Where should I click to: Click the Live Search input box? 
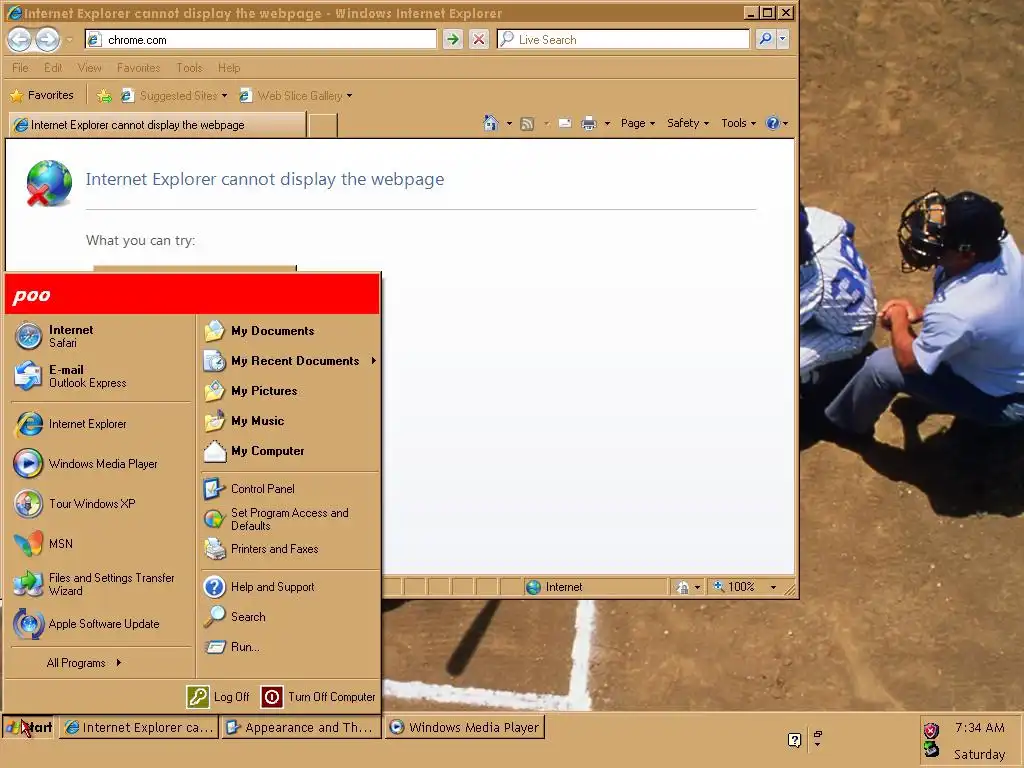(x=623, y=39)
